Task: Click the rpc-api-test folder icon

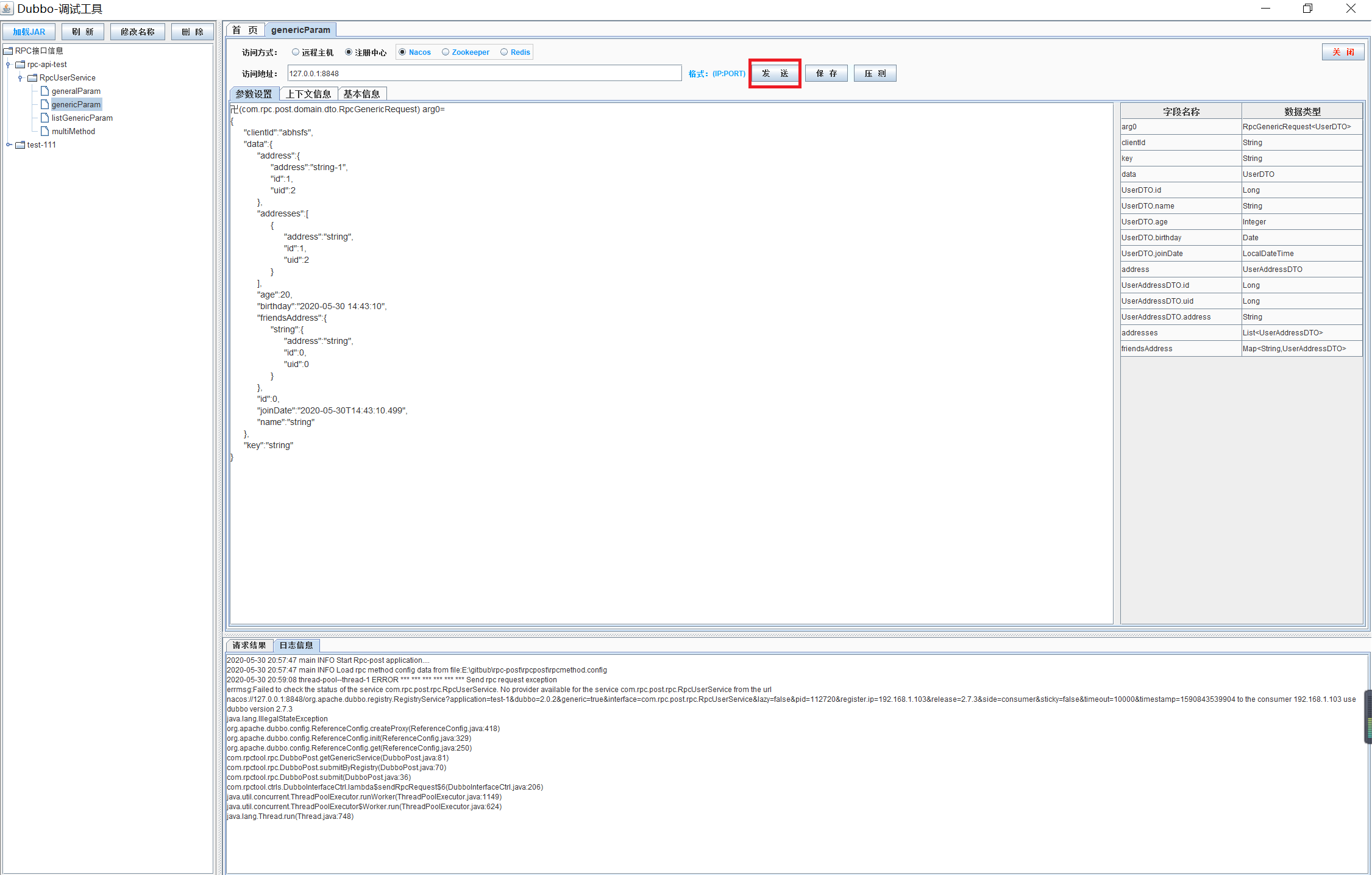Action: coord(20,64)
